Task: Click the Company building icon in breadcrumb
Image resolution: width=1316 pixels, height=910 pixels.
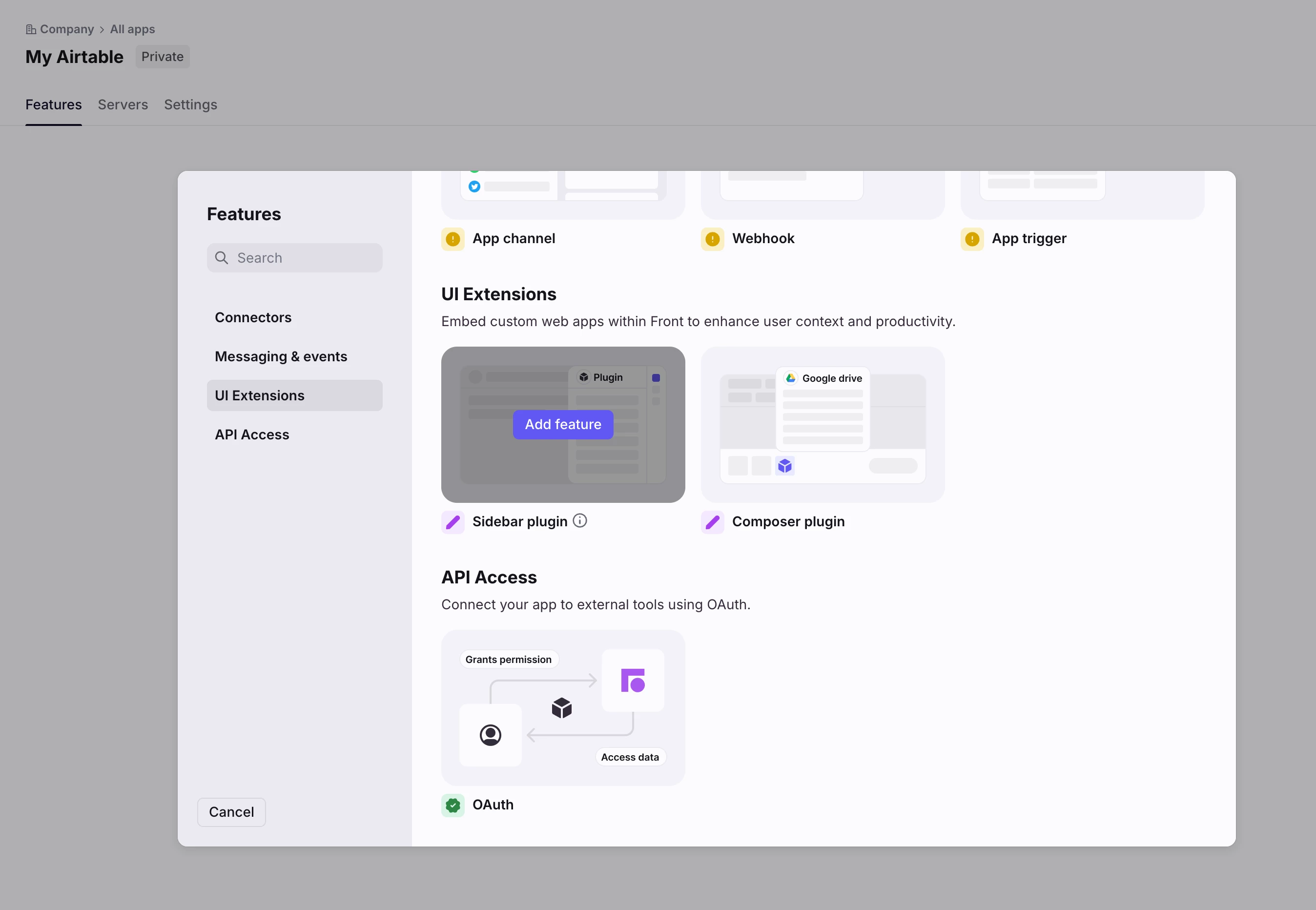Action: [31, 29]
